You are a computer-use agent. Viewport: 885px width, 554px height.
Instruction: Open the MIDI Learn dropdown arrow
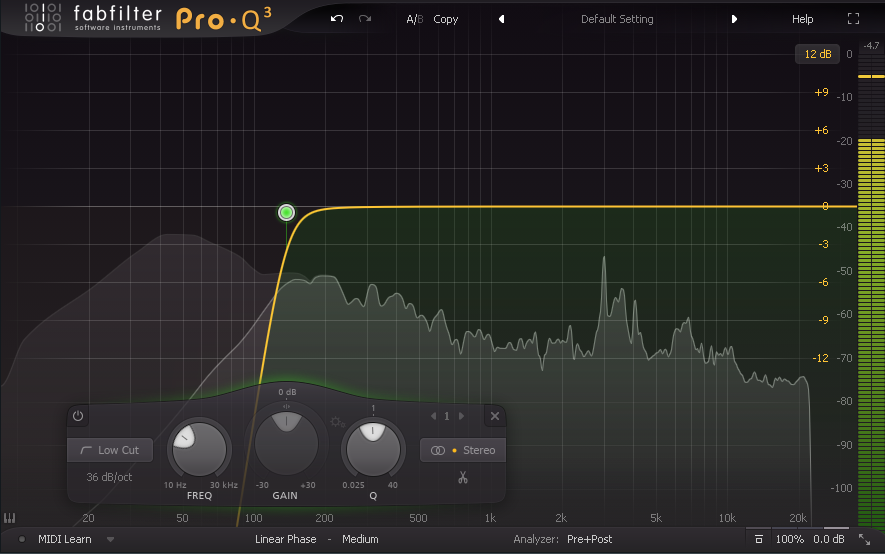(x=111, y=539)
